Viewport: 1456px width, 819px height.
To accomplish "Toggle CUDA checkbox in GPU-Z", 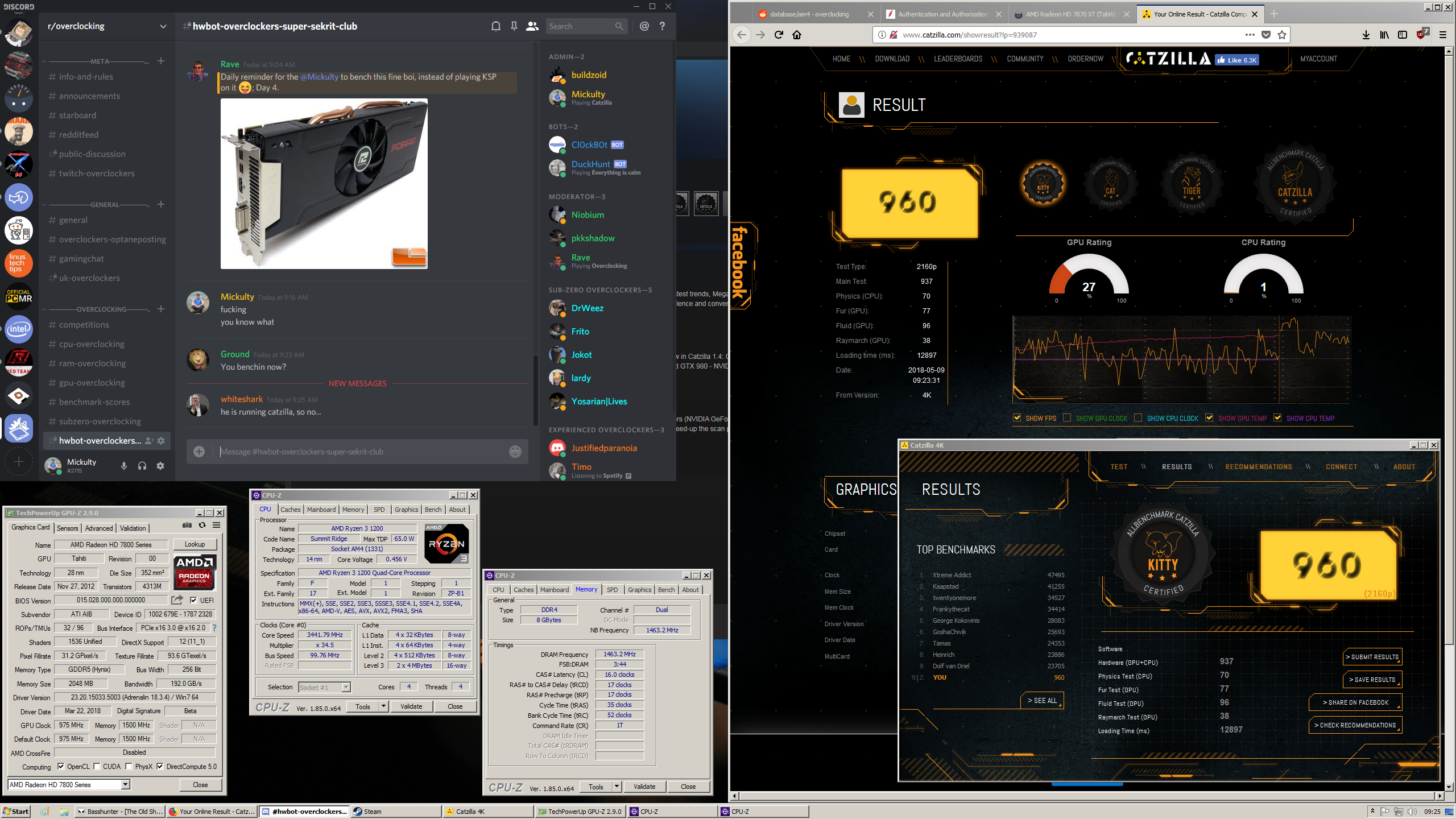I will pyautogui.click(x=97, y=767).
